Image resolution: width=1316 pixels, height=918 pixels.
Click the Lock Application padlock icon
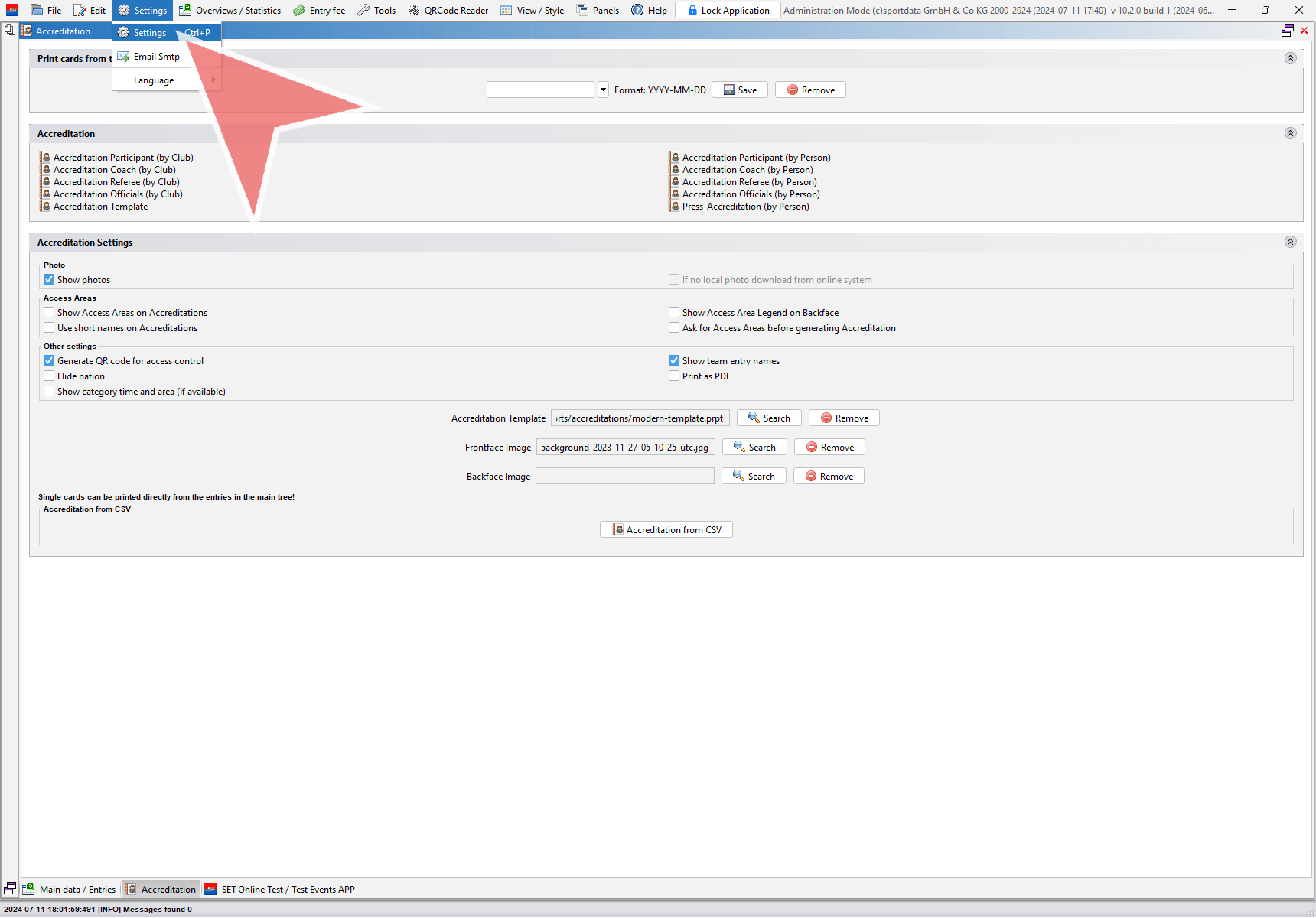click(692, 10)
